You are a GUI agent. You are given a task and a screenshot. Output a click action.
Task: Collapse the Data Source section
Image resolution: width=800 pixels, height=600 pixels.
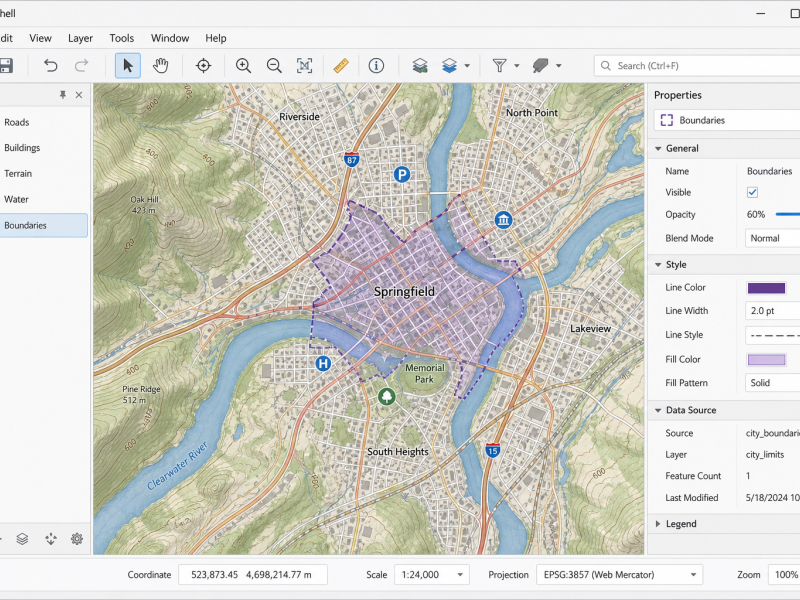tap(658, 410)
